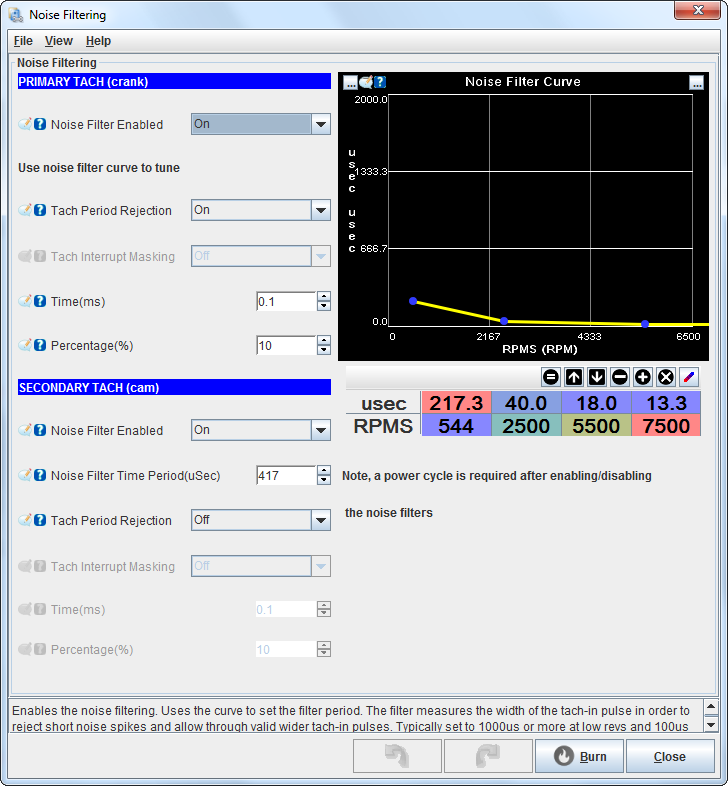Click the plus circle icon in curve toolbar

click(x=643, y=377)
